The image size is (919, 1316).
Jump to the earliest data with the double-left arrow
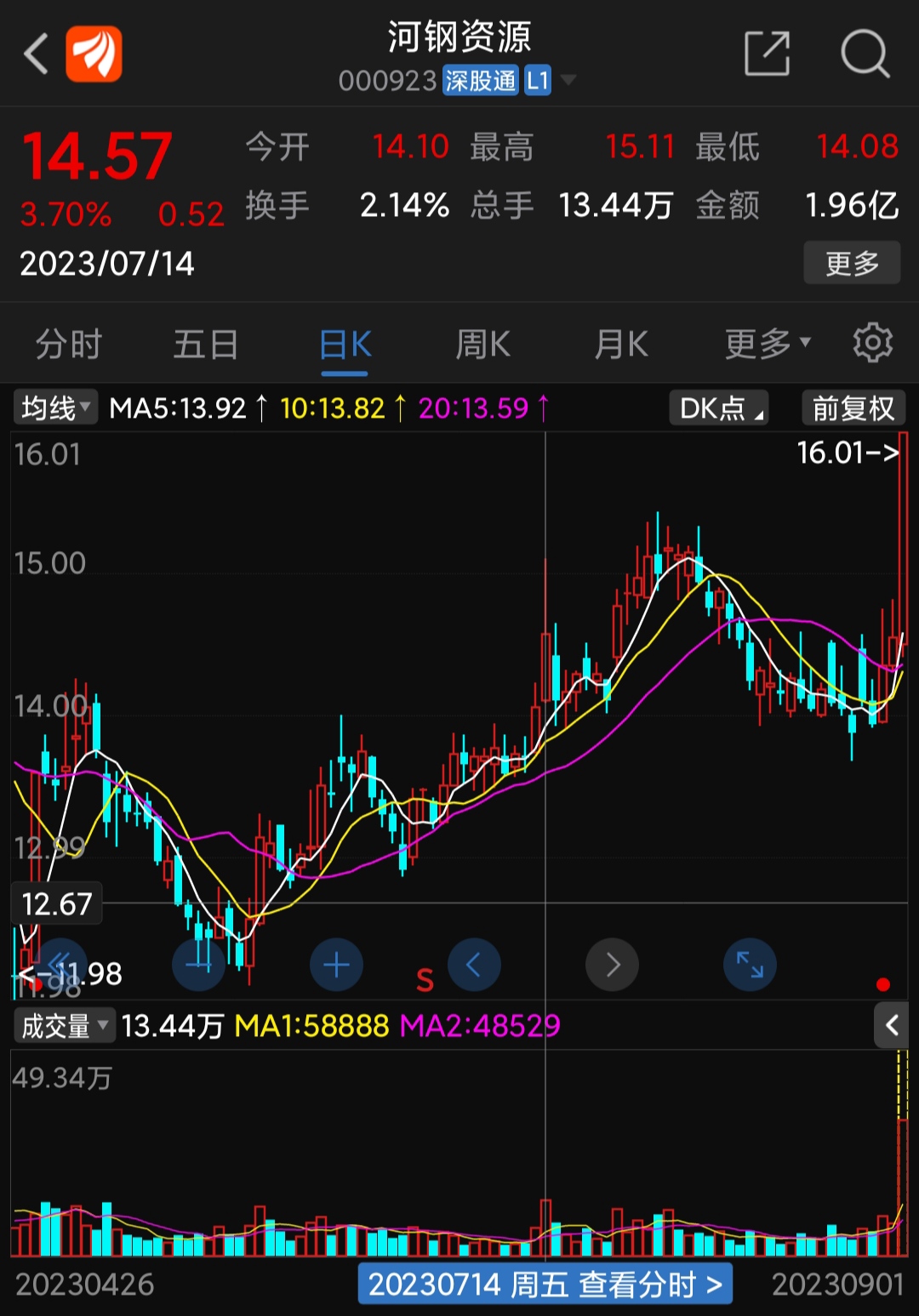click(x=60, y=965)
